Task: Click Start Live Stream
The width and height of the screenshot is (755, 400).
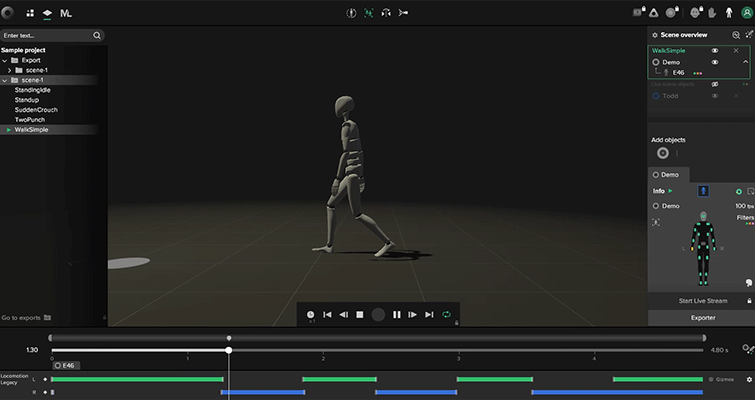Action: pos(703,301)
